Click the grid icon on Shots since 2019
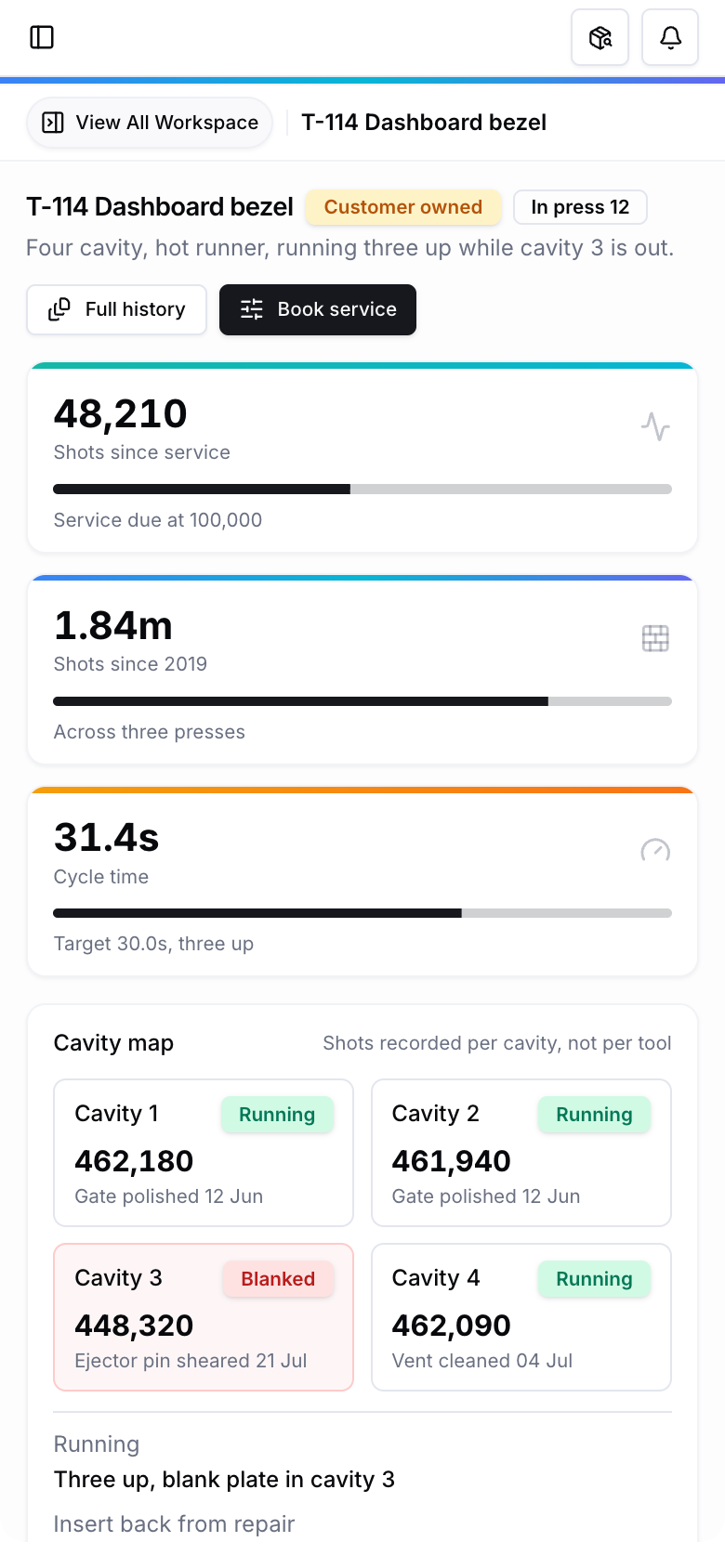The image size is (725, 1568). point(655,638)
